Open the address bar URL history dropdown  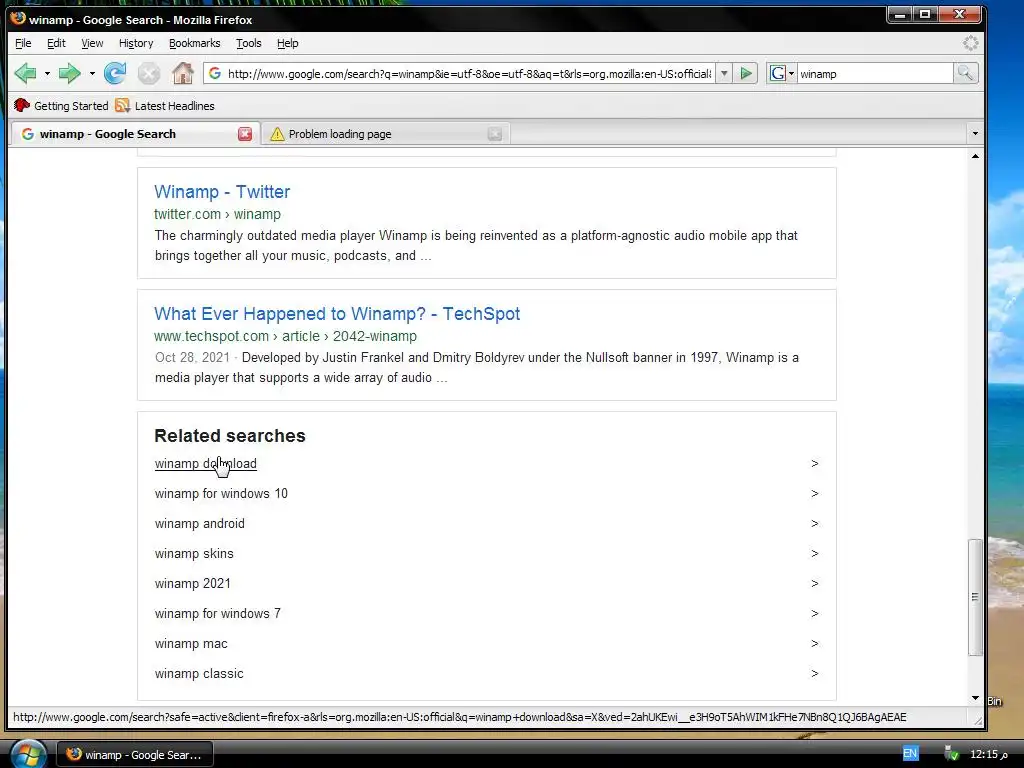point(724,74)
